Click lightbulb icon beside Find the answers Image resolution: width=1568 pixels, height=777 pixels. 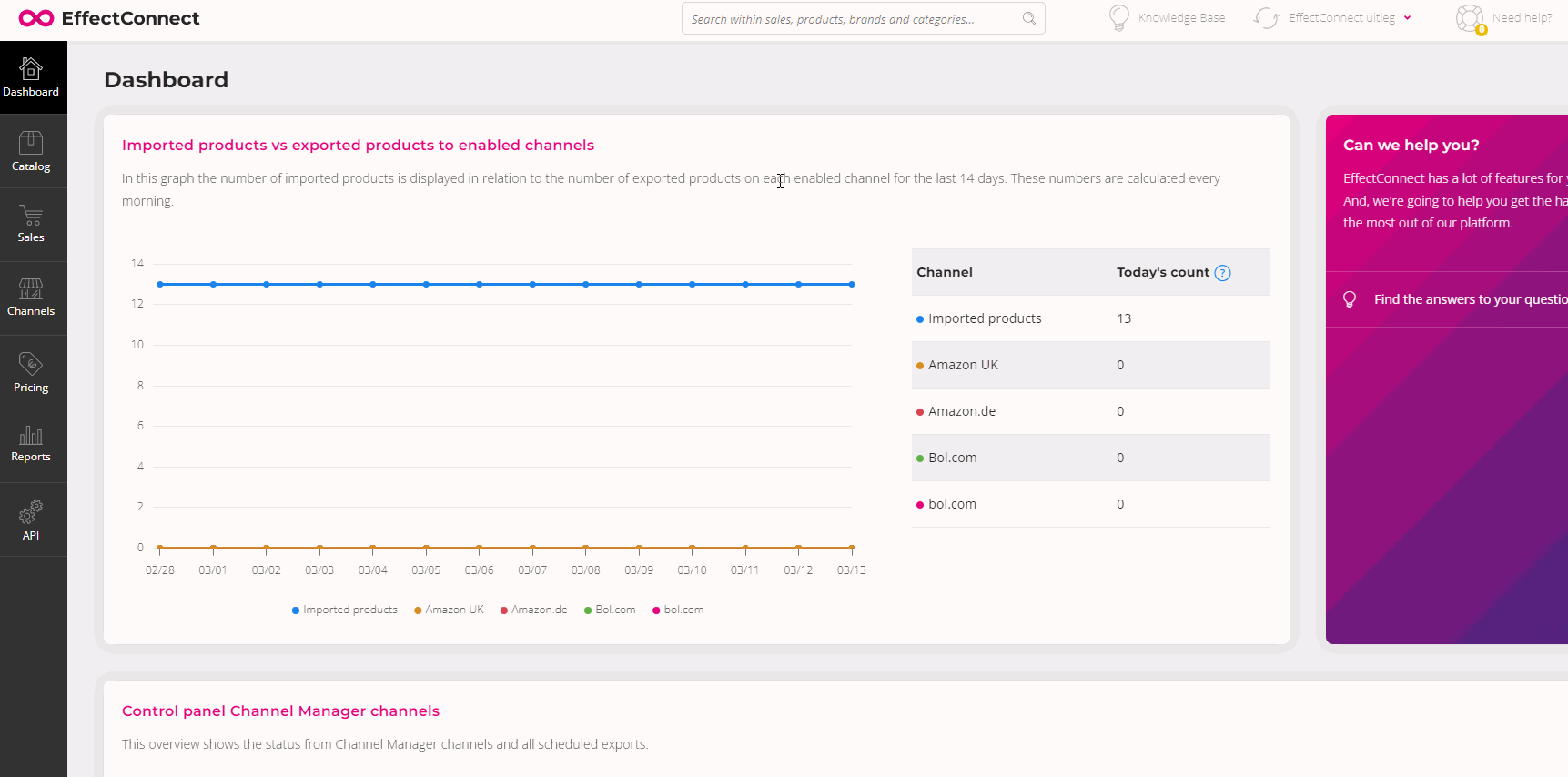pos(1350,299)
